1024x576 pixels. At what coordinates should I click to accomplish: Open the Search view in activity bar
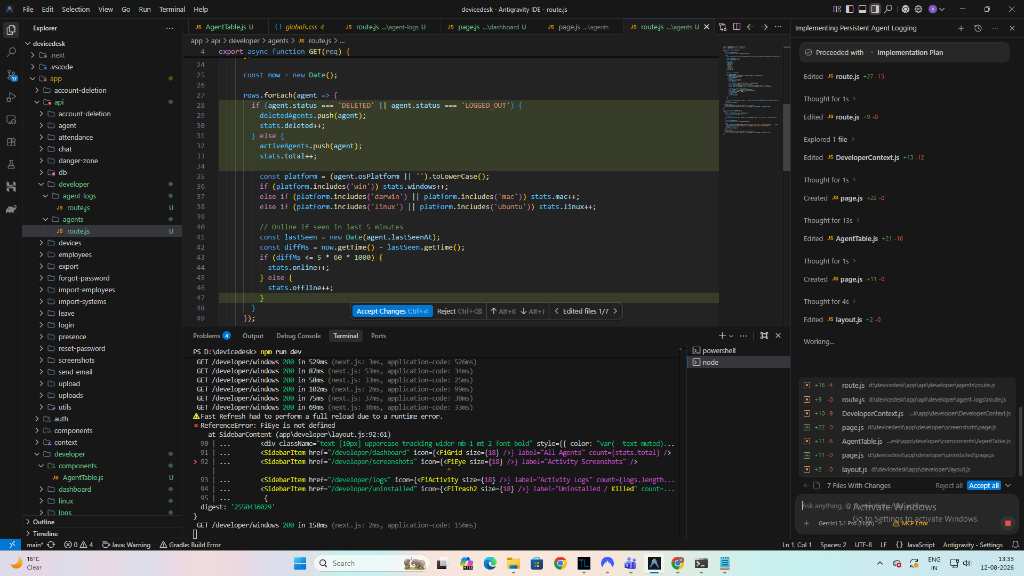tap(11, 52)
